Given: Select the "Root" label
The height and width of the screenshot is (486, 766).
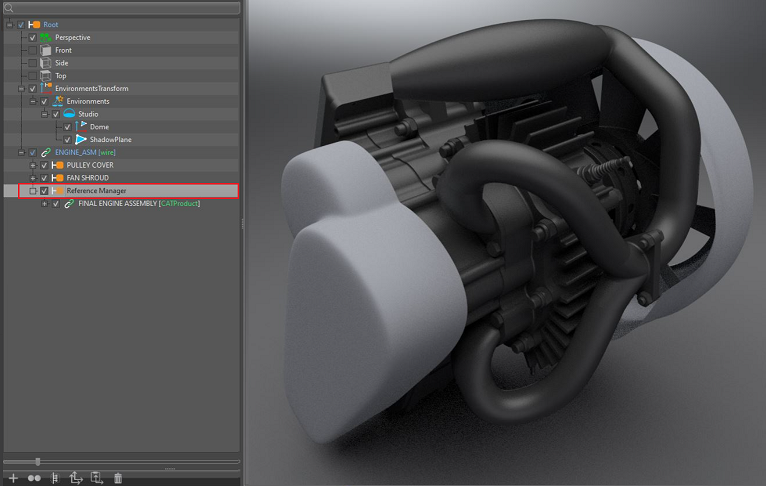Looking at the screenshot, I should [x=51, y=24].
